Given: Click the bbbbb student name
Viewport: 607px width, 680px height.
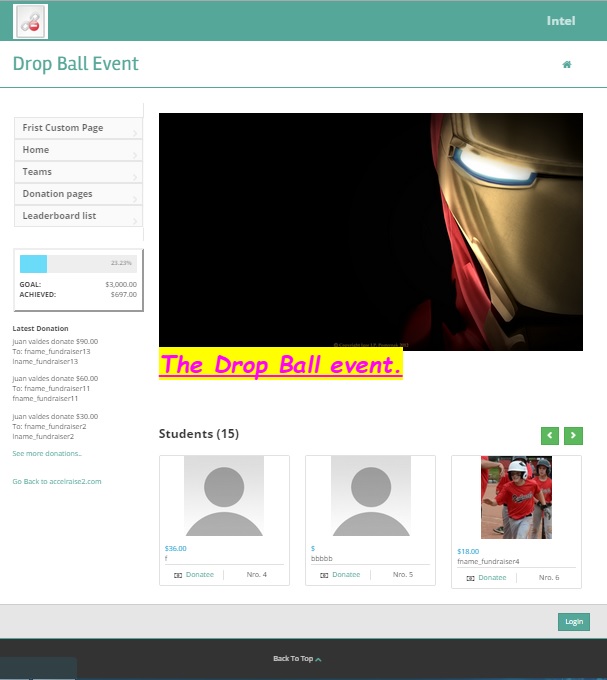Looking at the screenshot, I should (x=322, y=559).
